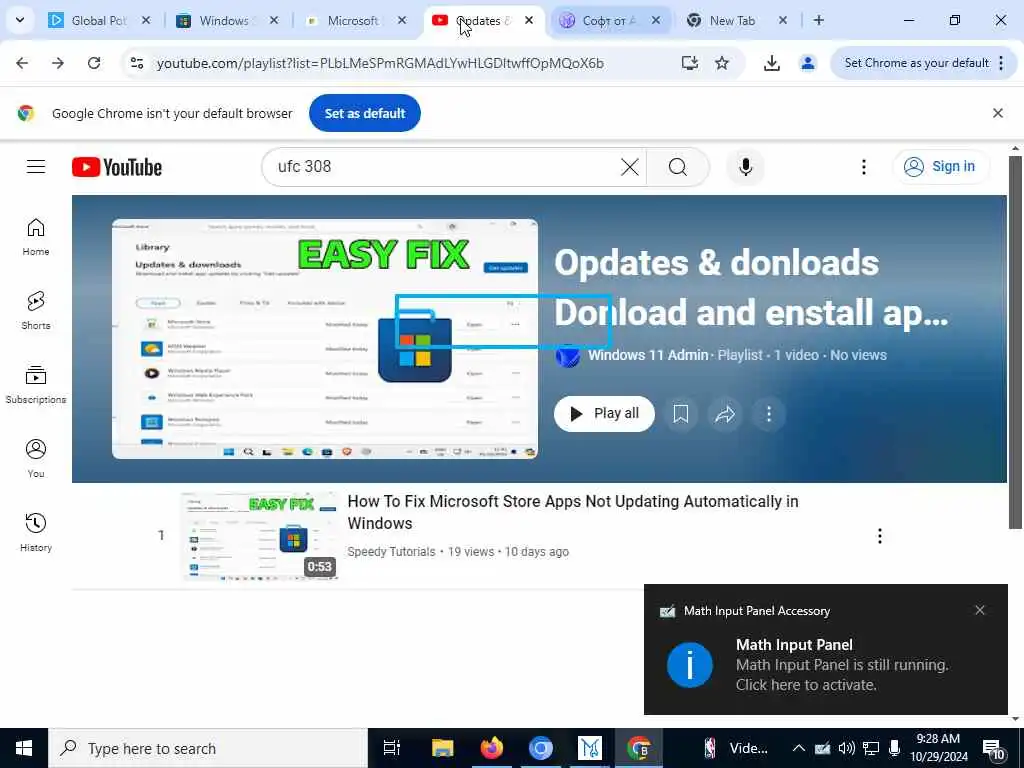Open Shorts in sidebar
The height and width of the screenshot is (768, 1024).
click(x=36, y=310)
